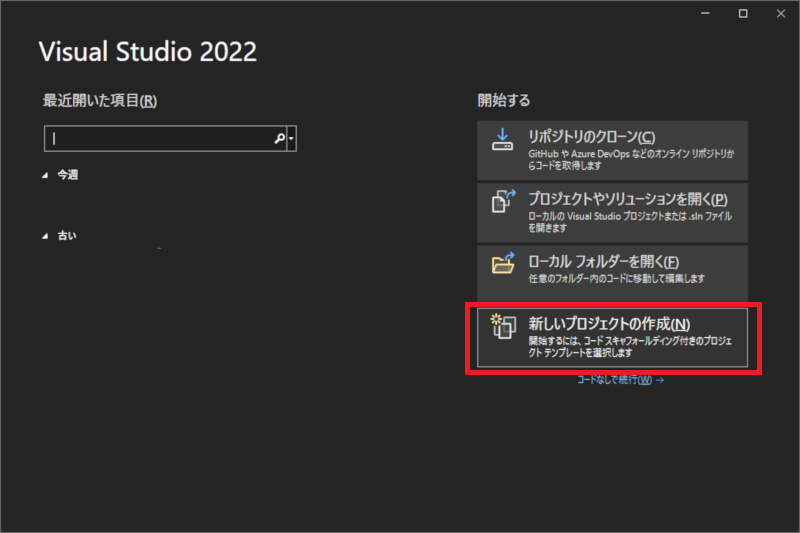Close the Visual Studio 2022 start window
The image size is (800, 533).
point(781,13)
